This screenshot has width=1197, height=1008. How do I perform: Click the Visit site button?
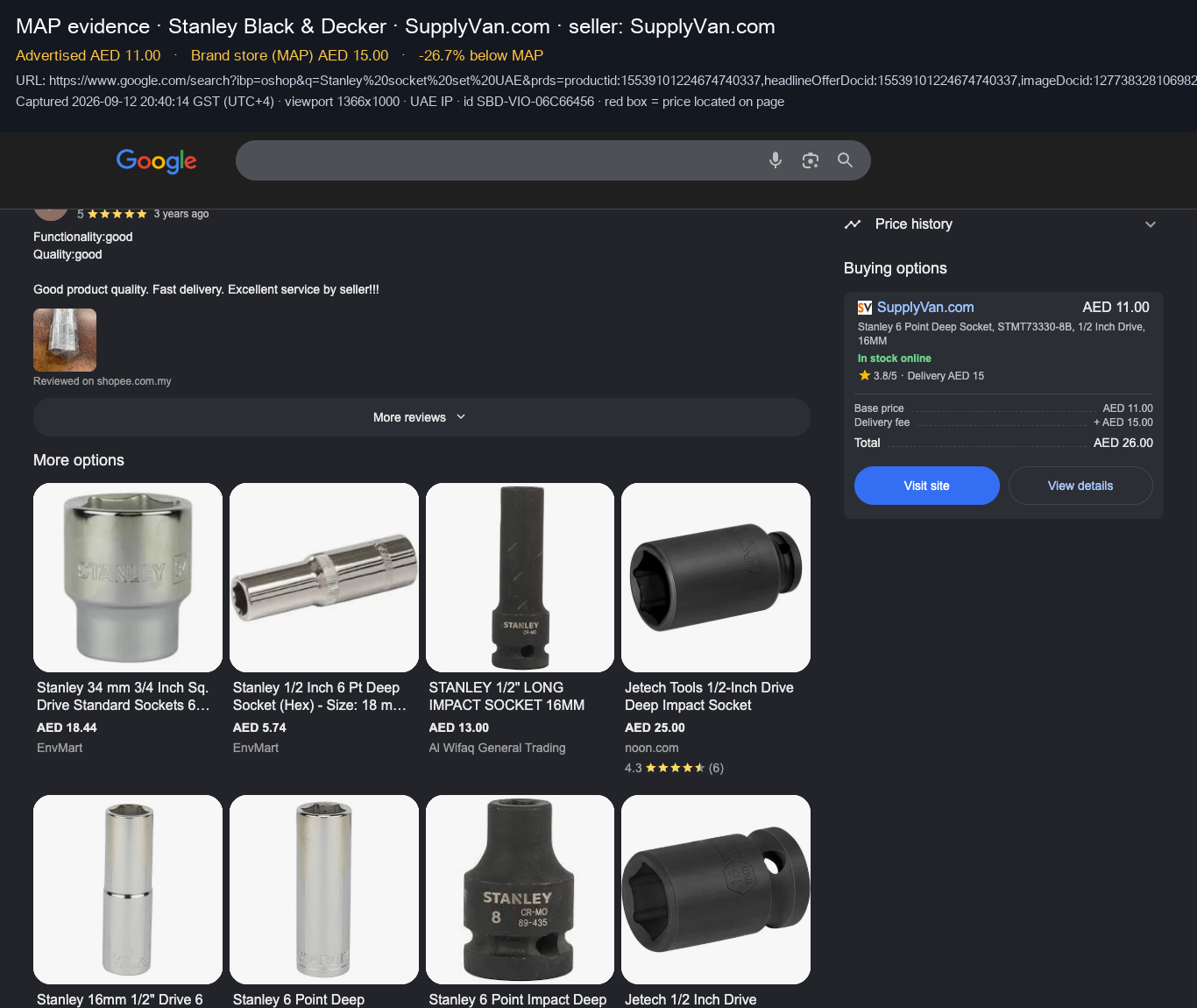click(x=927, y=486)
